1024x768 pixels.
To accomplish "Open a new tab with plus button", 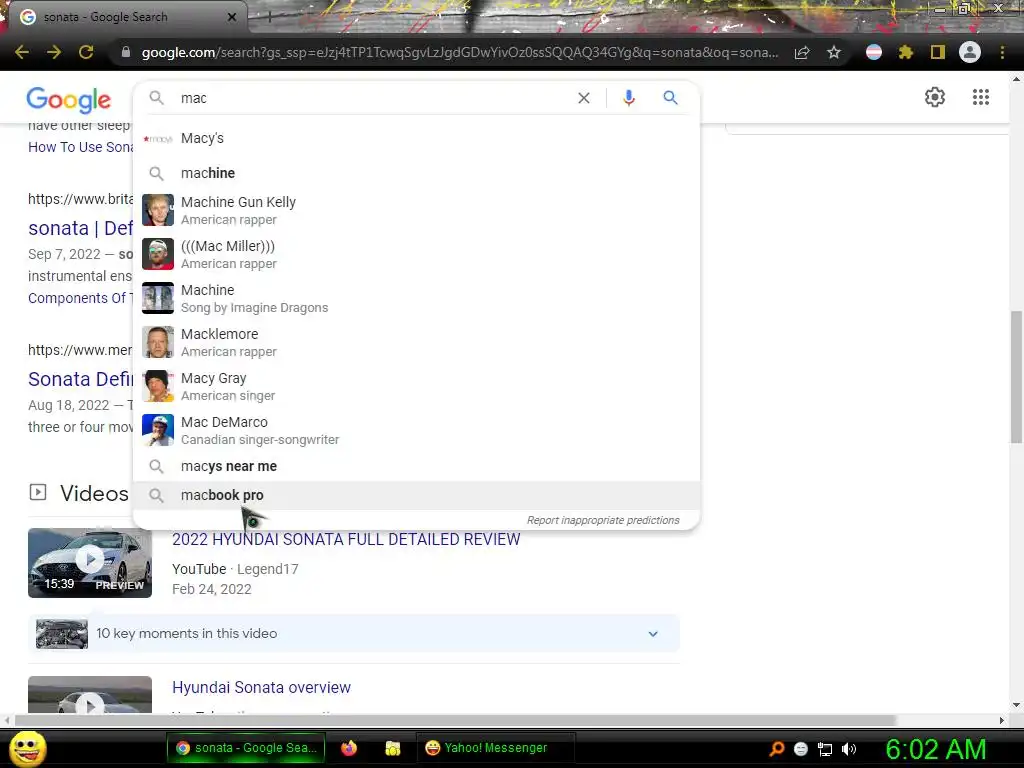I will (x=269, y=17).
